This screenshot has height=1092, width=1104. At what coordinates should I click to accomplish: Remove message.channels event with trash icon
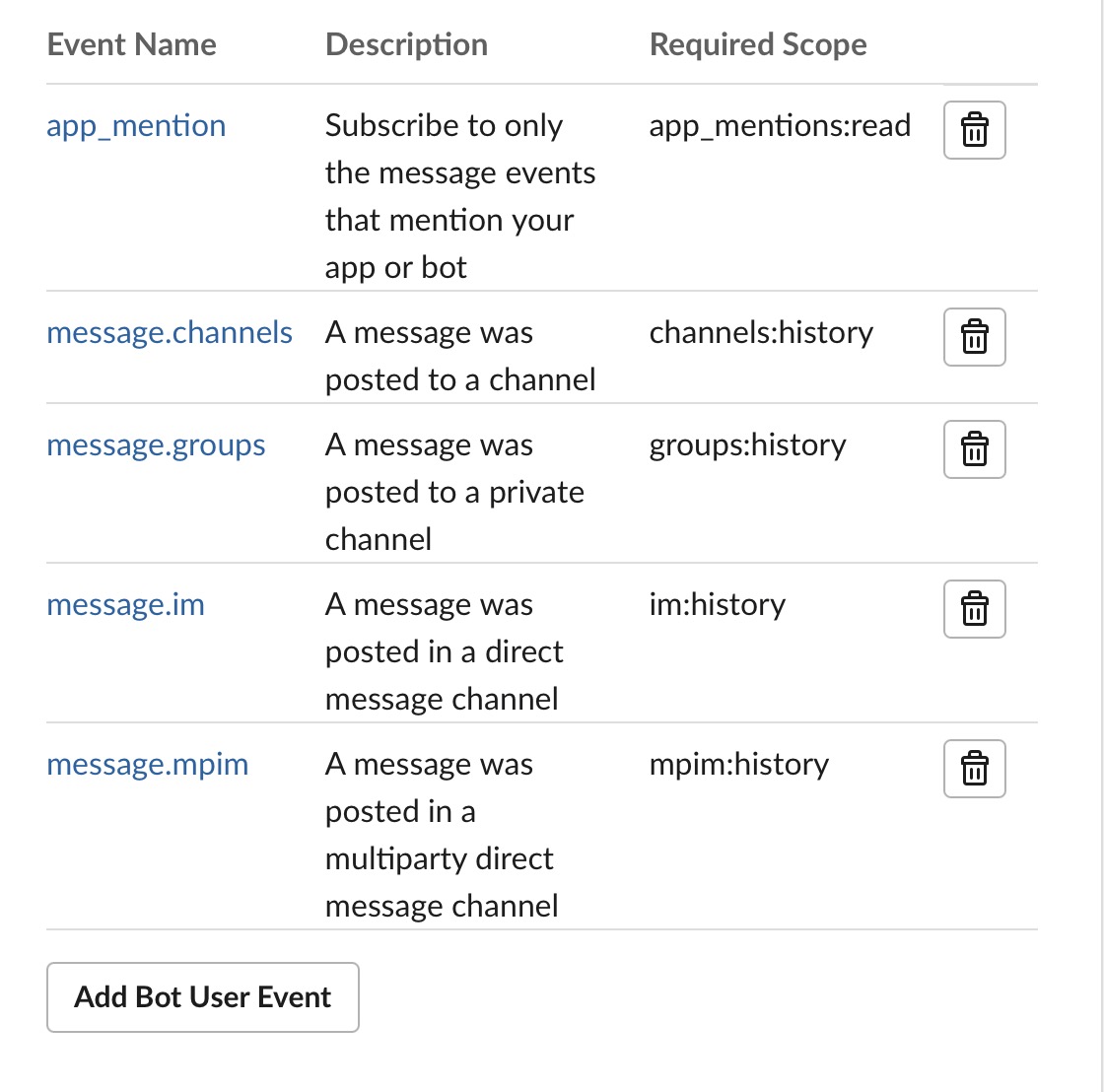tap(974, 337)
